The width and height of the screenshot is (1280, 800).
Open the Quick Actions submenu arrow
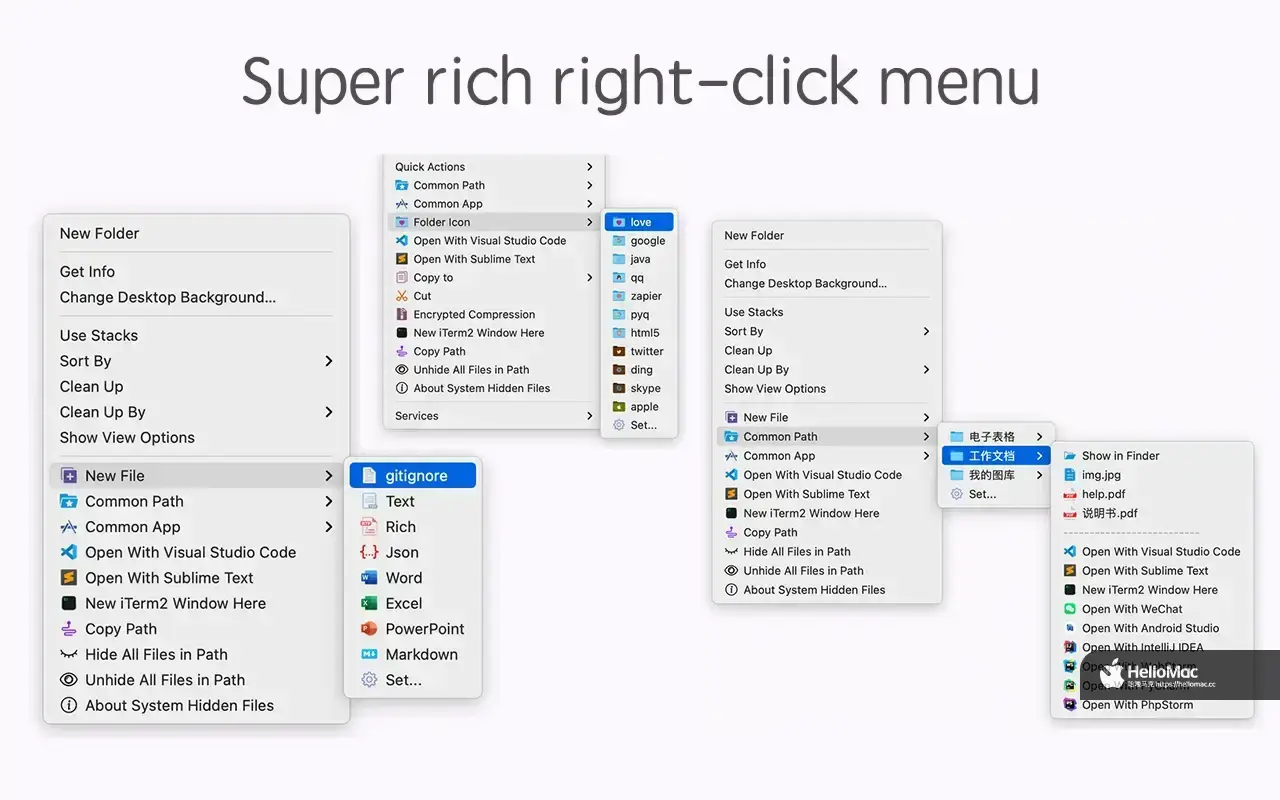click(589, 167)
